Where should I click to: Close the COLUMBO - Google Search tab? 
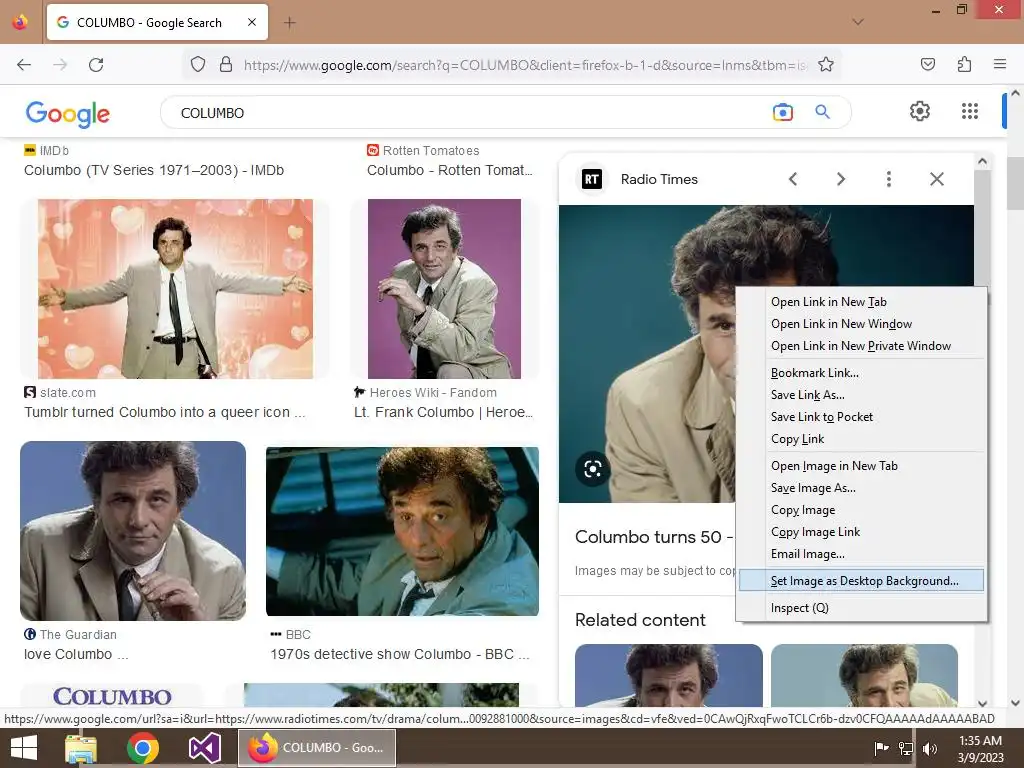pyautogui.click(x=252, y=22)
